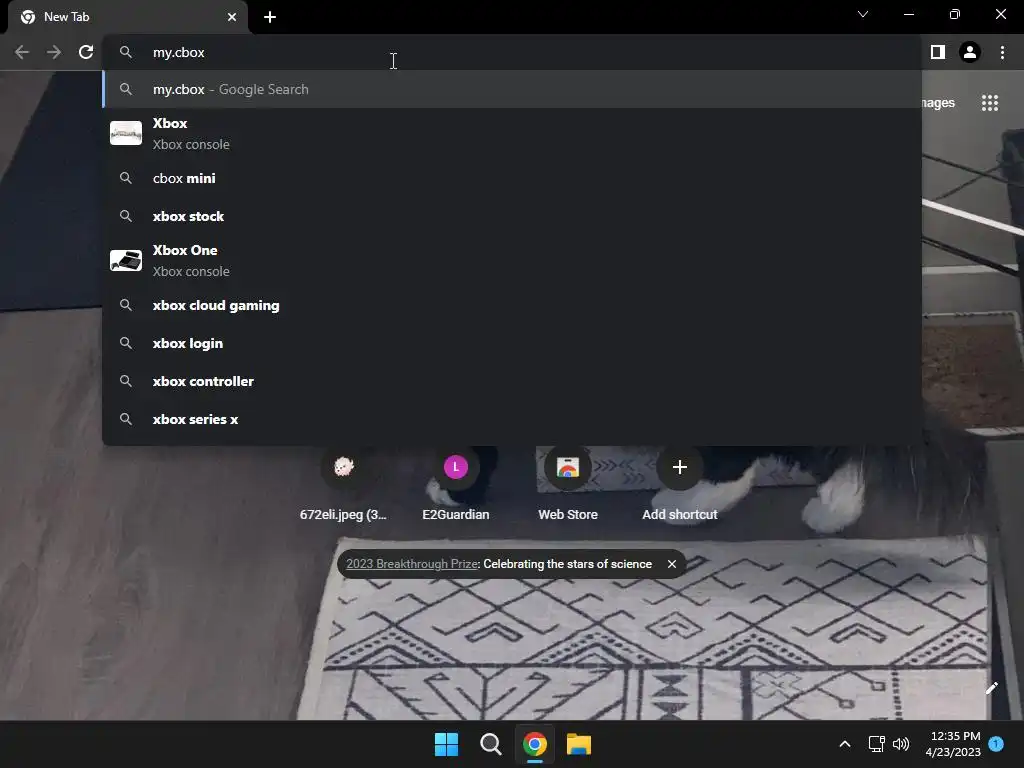Image resolution: width=1024 pixels, height=768 pixels.
Task: Open the clock showing 12:35 PM
Action: click(953, 744)
